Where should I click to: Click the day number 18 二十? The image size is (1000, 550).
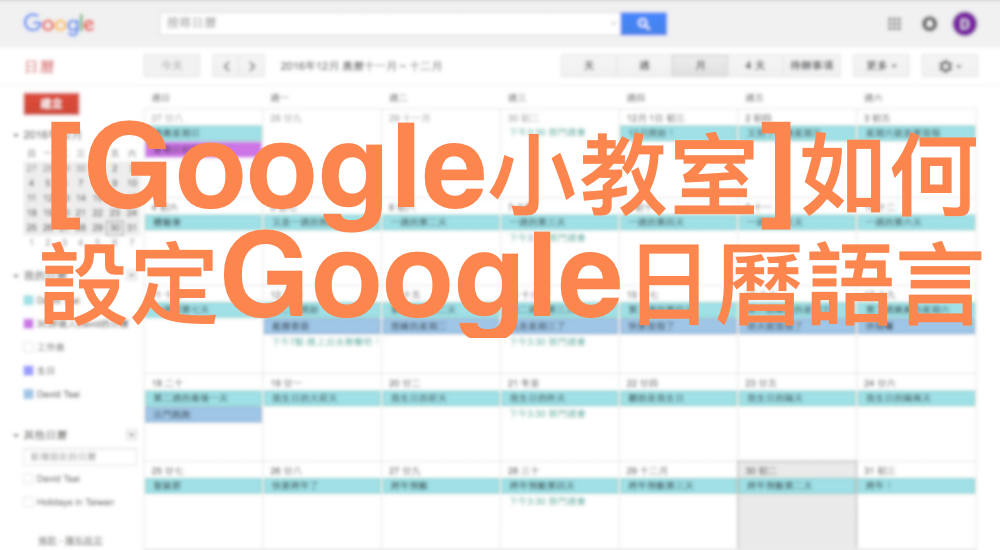(166, 383)
